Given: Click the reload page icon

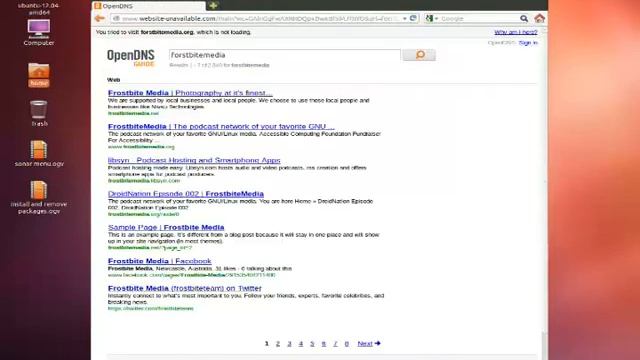Looking at the screenshot, I should [x=413, y=18].
